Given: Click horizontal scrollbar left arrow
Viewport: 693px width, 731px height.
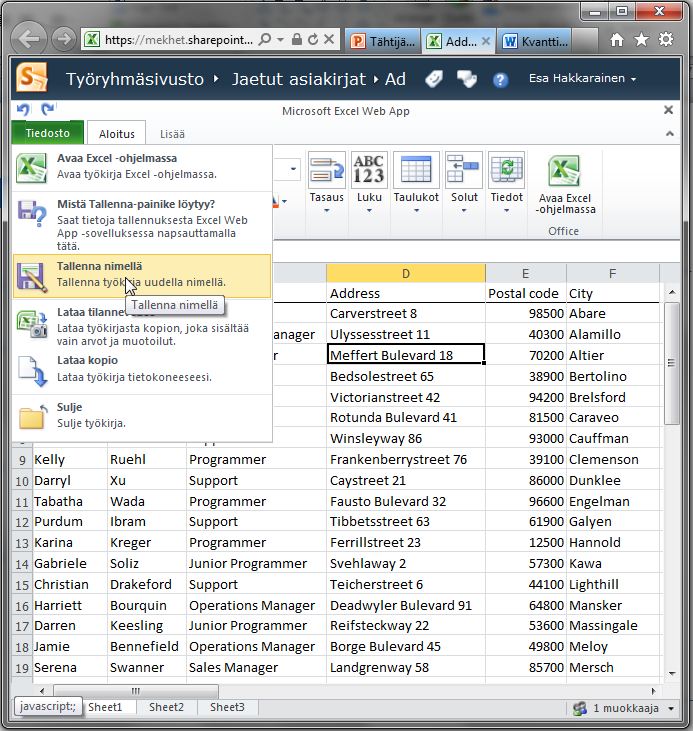Looking at the screenshot, I should 42,691.
